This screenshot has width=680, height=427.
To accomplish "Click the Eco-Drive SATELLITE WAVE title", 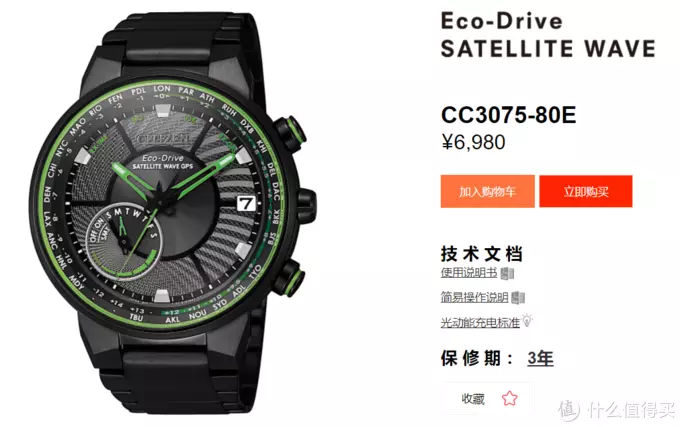I will pos(548,35).
